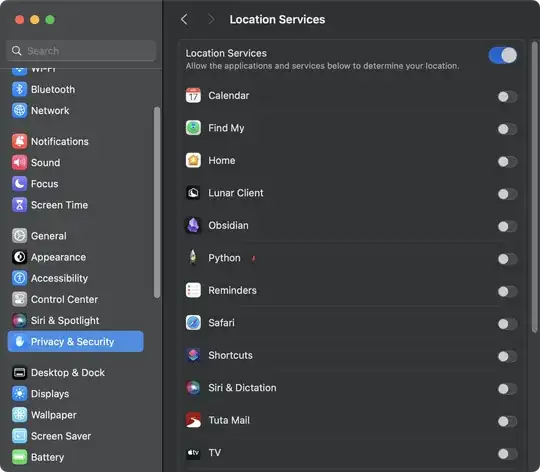This screenshot has height=472, width=540.
Task: Click the Desktop & Dock icon
Action: pos(19,373)
